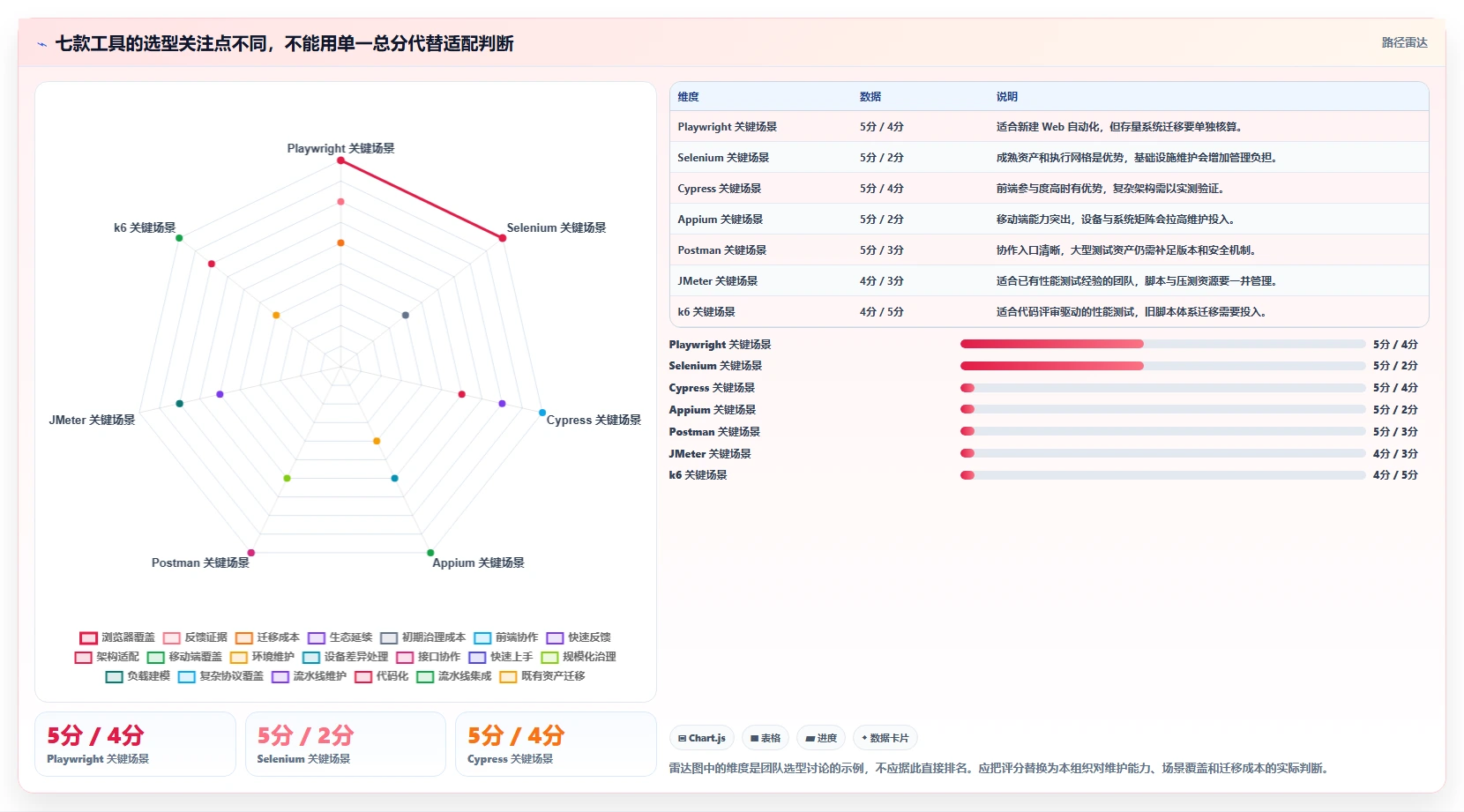The width and height of the screenshot is (1464, 812).
Task: Select the Playwright 关键场景 table row name
Action: 728,127
